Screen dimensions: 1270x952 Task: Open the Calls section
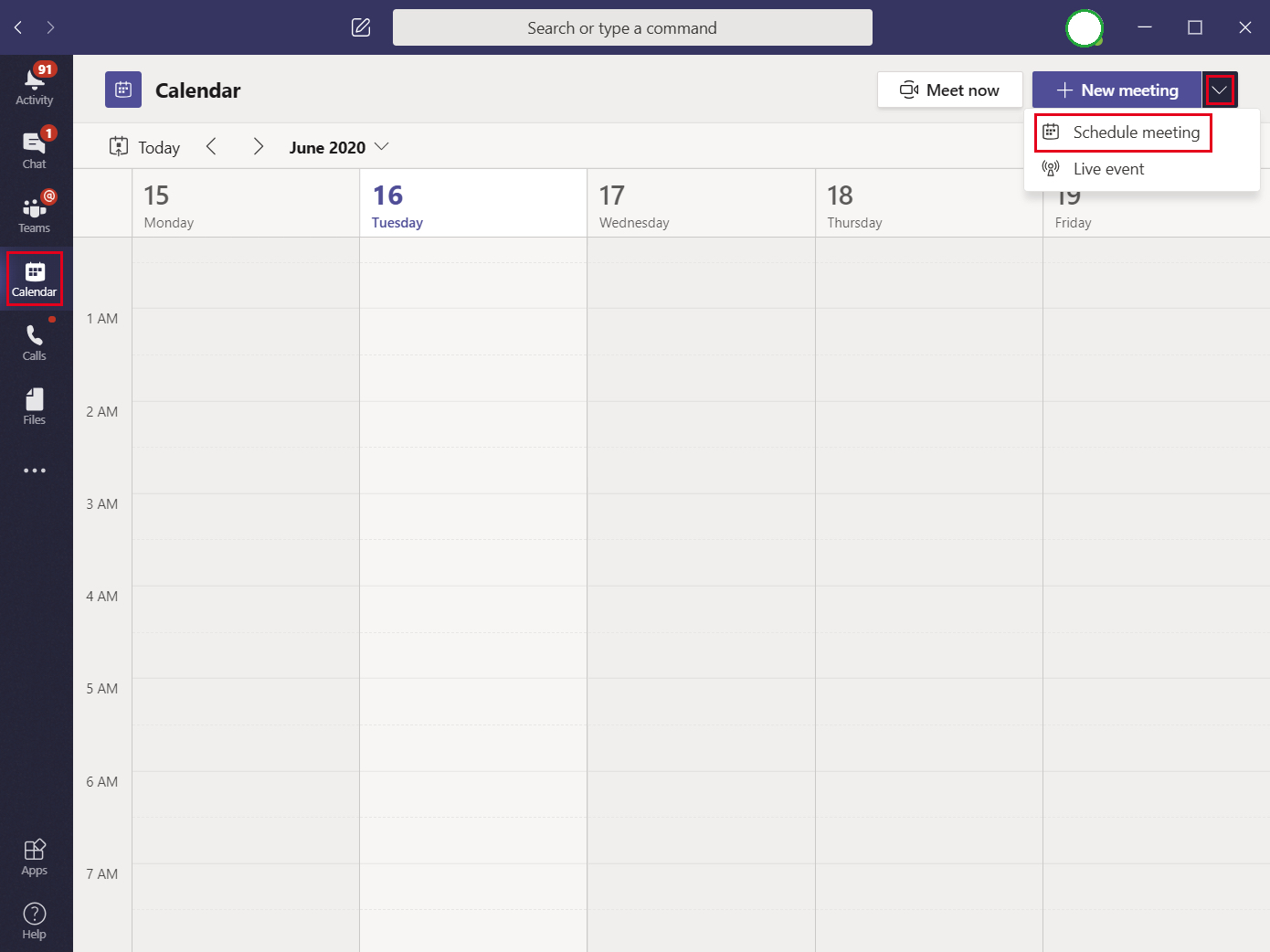pos(35,342)
